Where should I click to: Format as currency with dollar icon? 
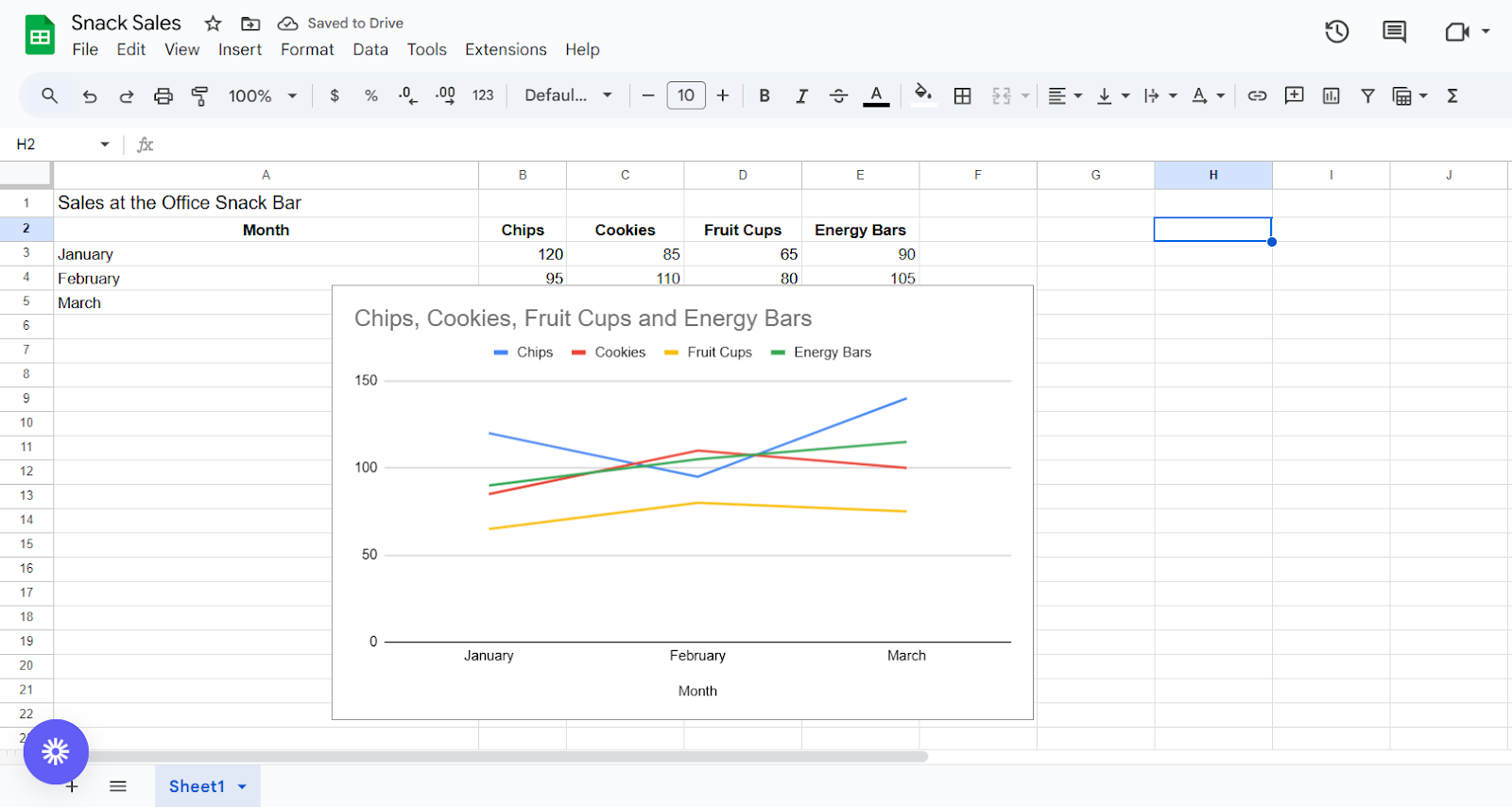[x=335, y=95]
